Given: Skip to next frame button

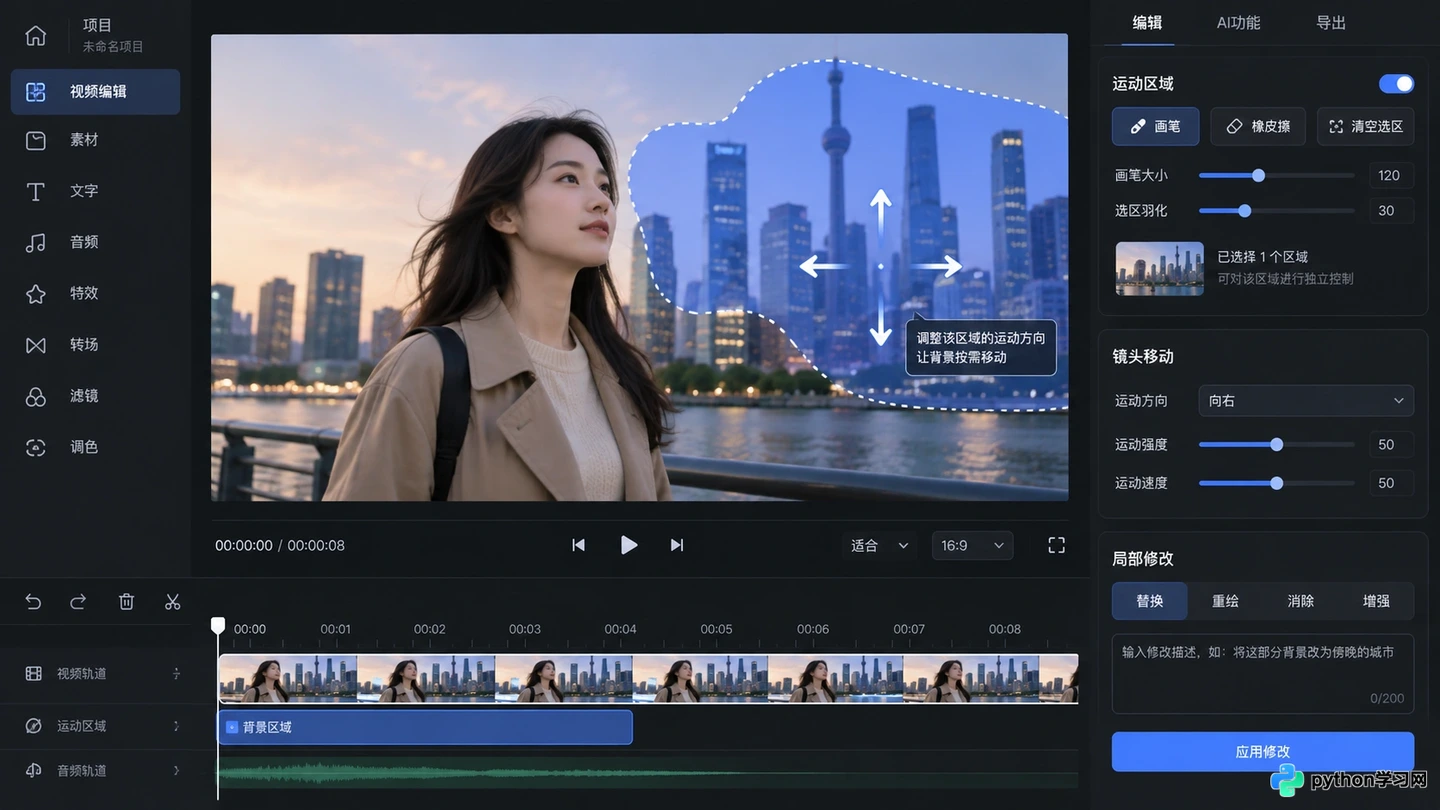Looking at the screenshot, I should [677, 545].
